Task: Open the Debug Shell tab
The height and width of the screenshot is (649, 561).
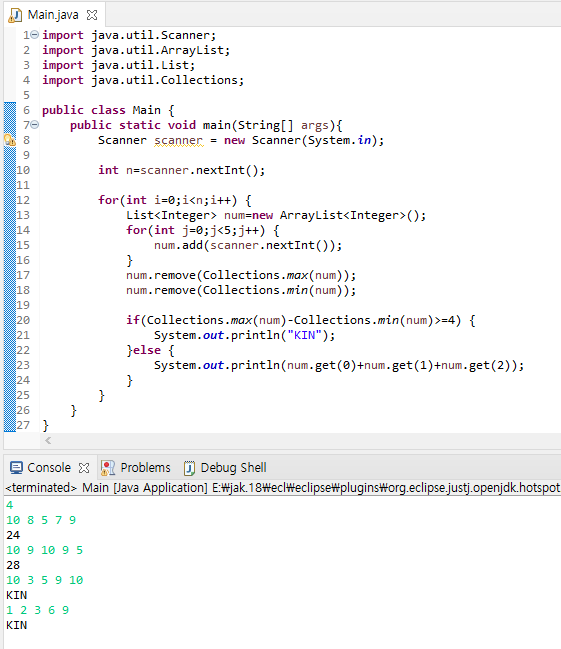Action: 234,468
